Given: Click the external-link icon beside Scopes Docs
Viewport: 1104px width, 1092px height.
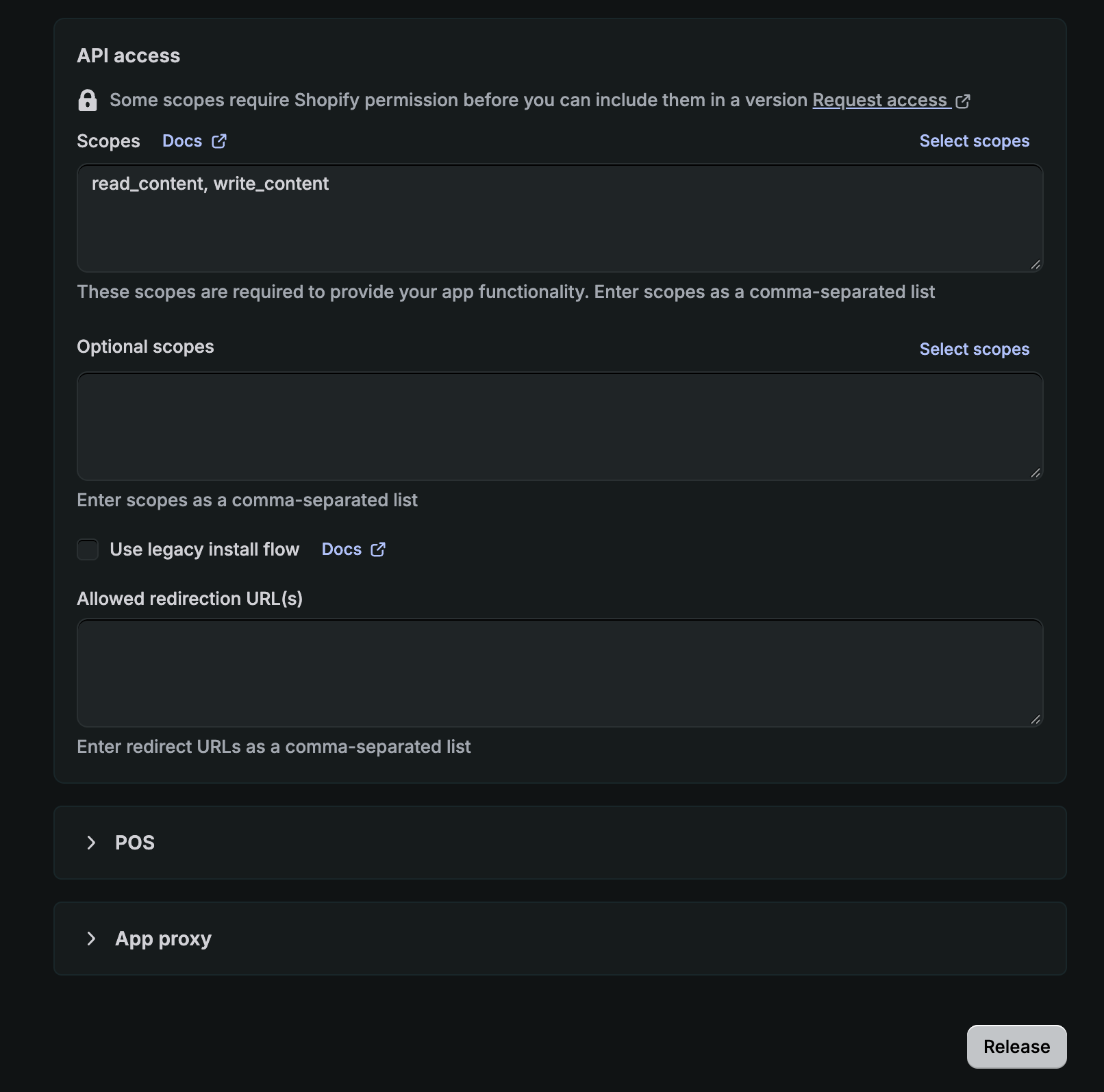Looking at the screenshot, I should point(219,141).
